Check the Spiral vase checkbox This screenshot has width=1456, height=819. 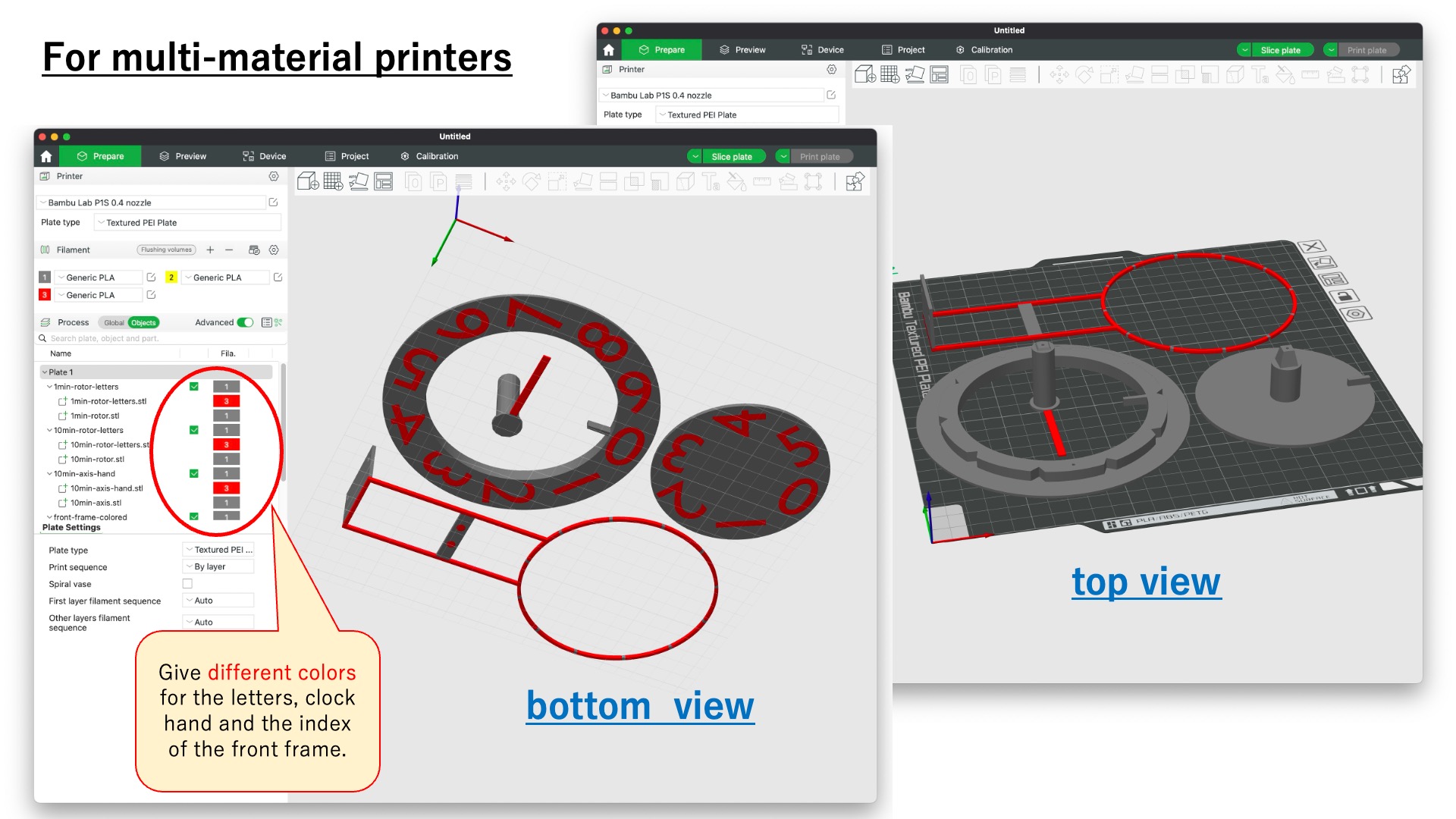coord(187,584)
